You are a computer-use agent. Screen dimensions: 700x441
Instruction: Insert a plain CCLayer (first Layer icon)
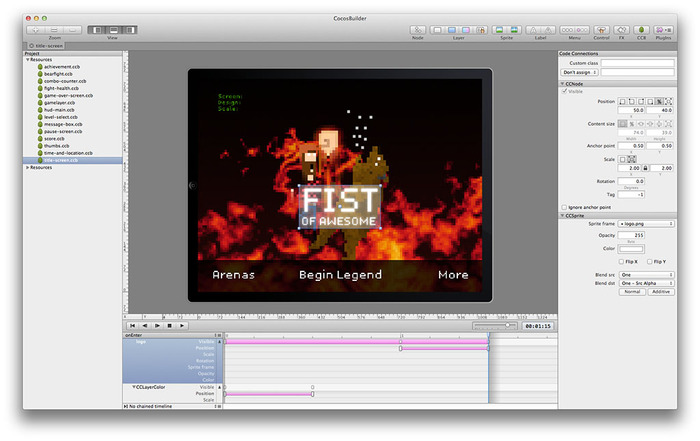tap(437, 30)
